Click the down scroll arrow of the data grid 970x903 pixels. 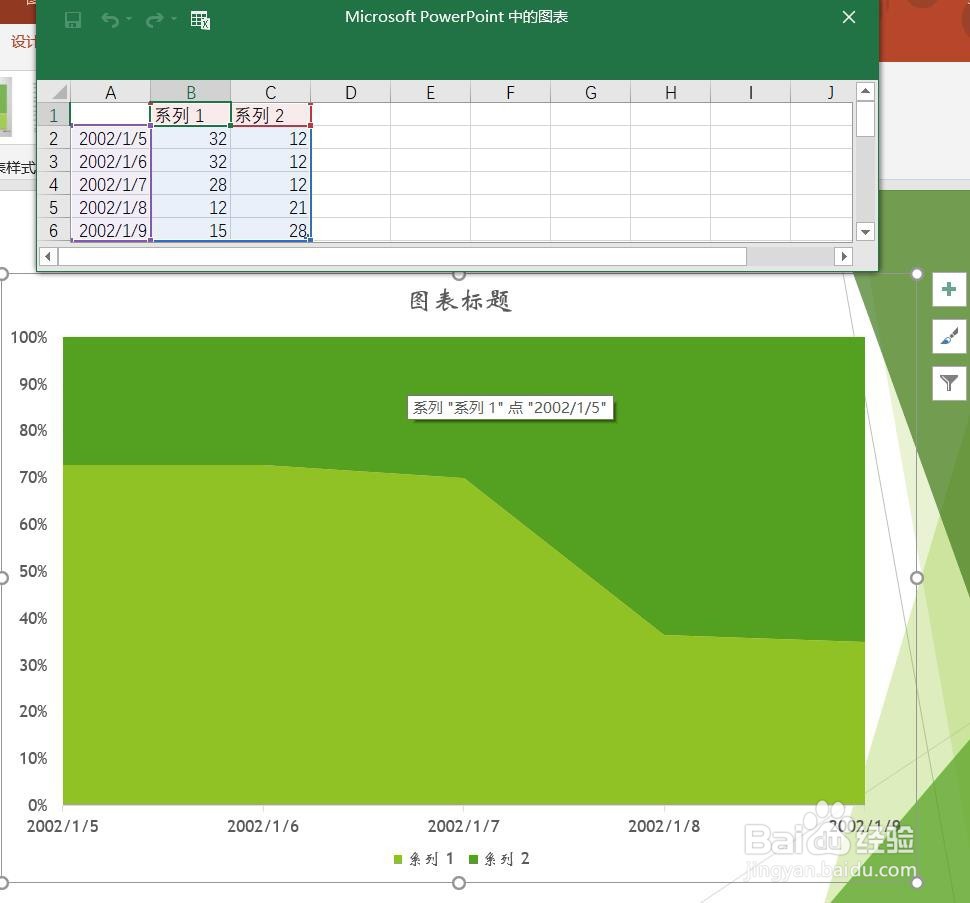coord(864,232)
